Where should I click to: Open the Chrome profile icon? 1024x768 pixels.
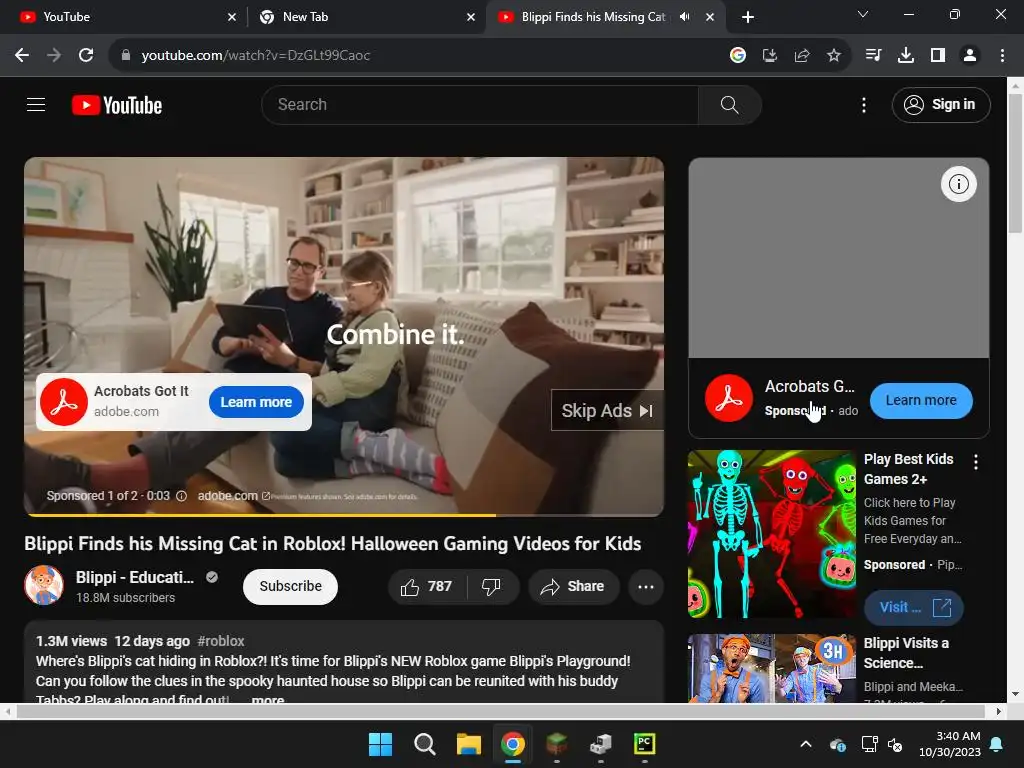pos(970,56)
